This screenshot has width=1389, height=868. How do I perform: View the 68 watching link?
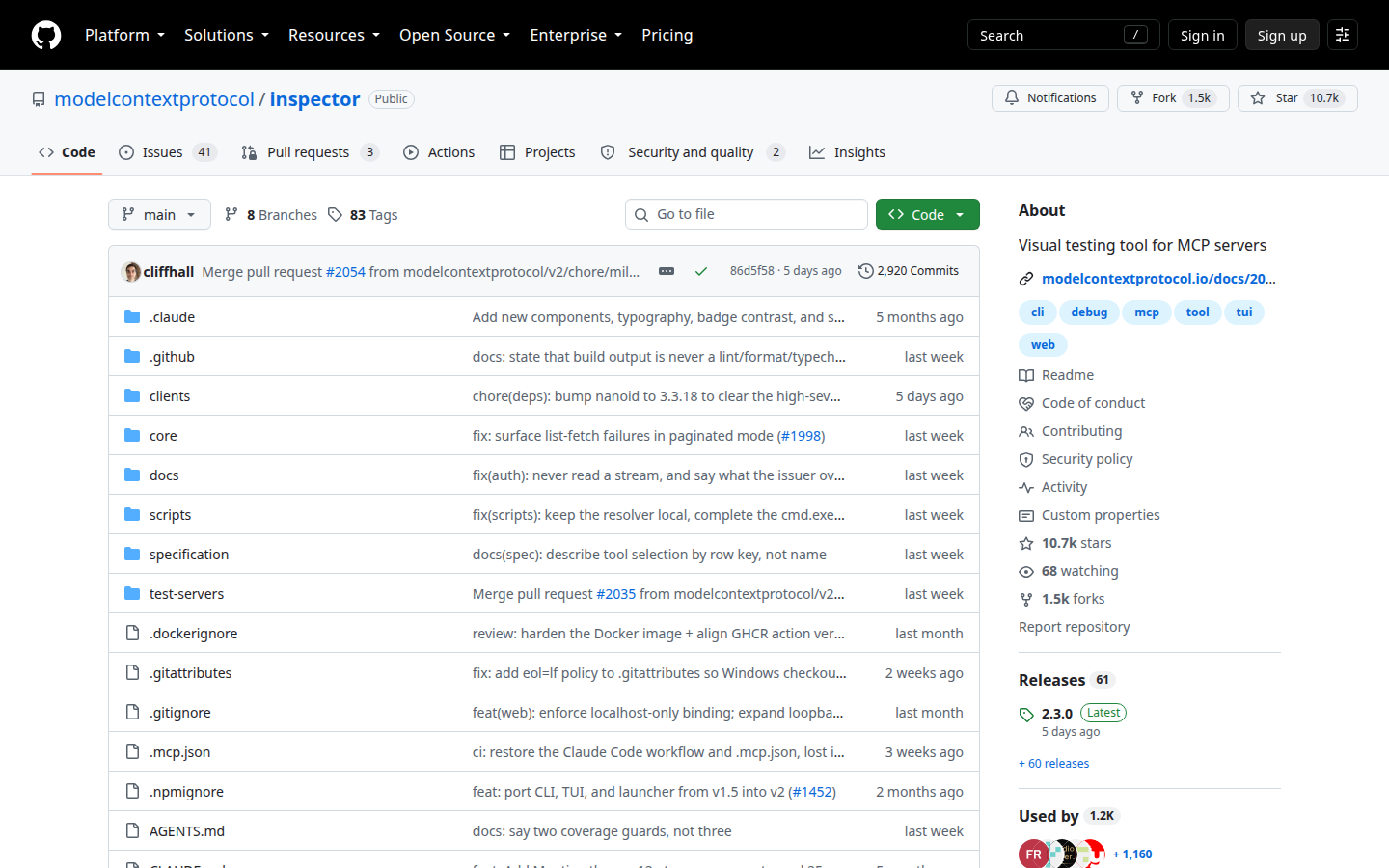click(x=1069, y=571)
